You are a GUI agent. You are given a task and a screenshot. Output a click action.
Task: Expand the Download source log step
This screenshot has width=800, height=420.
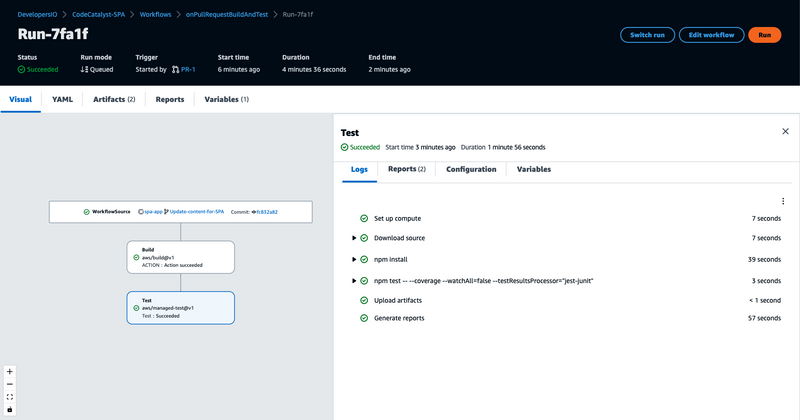354,238
